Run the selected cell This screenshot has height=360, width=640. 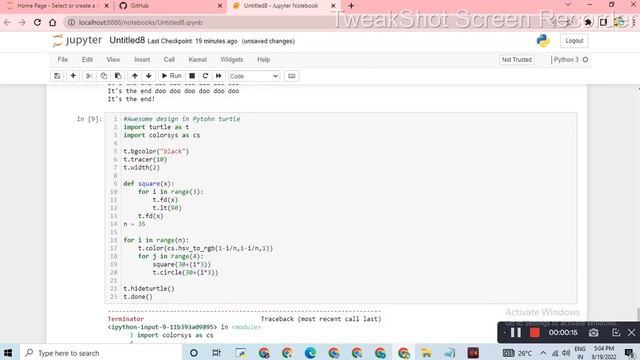click(x=171, y=76)
